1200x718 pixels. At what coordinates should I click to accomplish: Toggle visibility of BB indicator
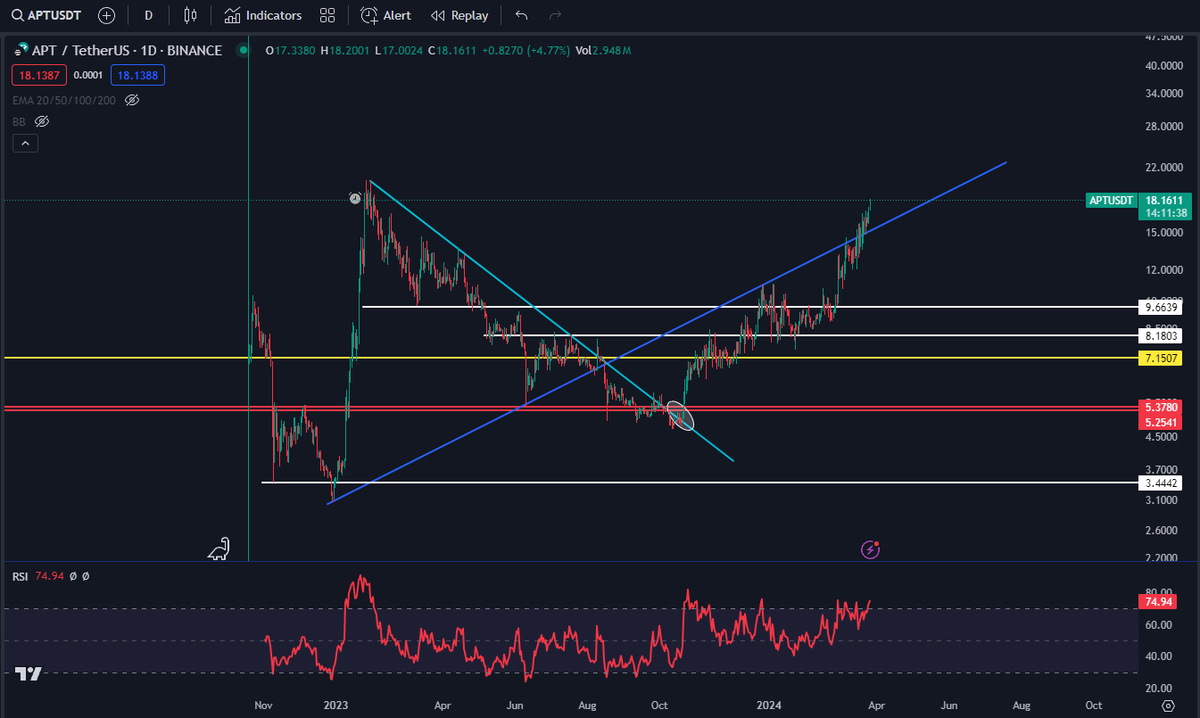42,121
